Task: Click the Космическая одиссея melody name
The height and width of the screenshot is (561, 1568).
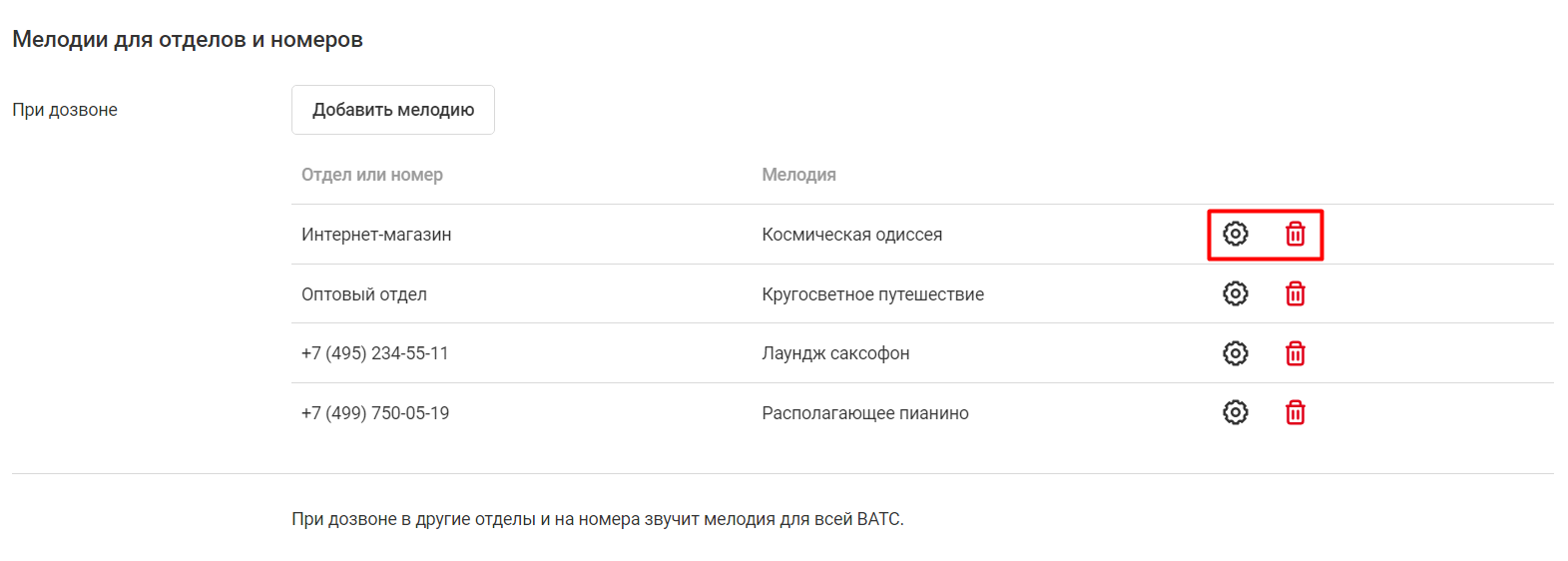Action: click(x=851, y=235)
